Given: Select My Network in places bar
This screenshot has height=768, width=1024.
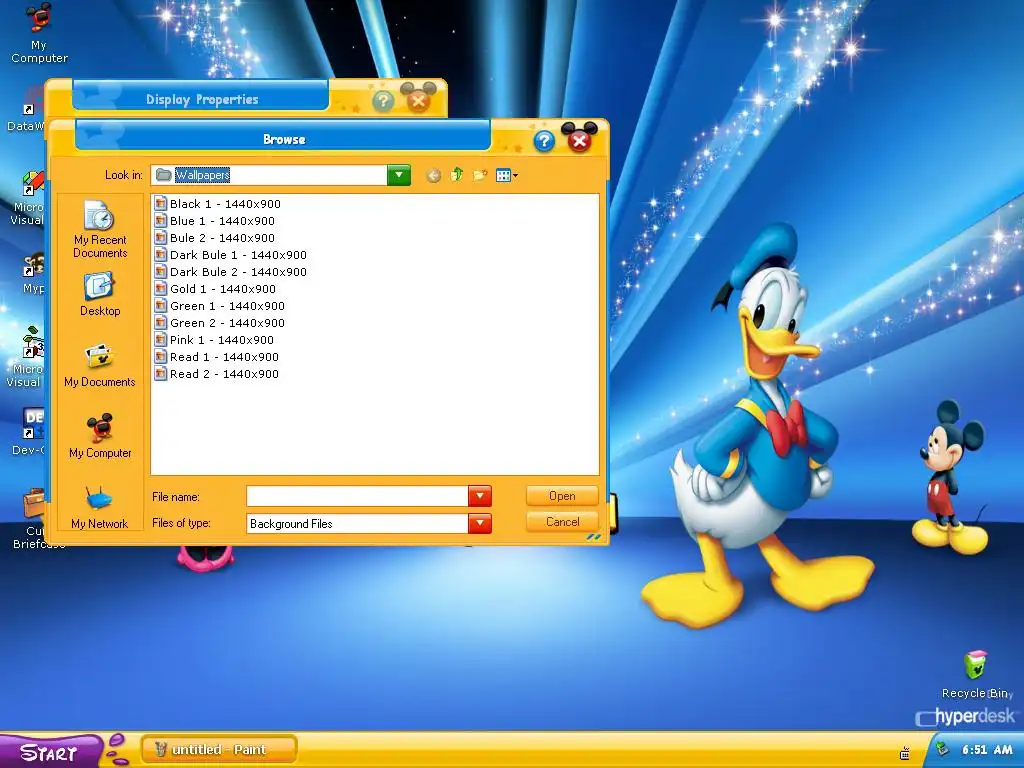Looking at the screenshot, I should (x=99, y=507).
